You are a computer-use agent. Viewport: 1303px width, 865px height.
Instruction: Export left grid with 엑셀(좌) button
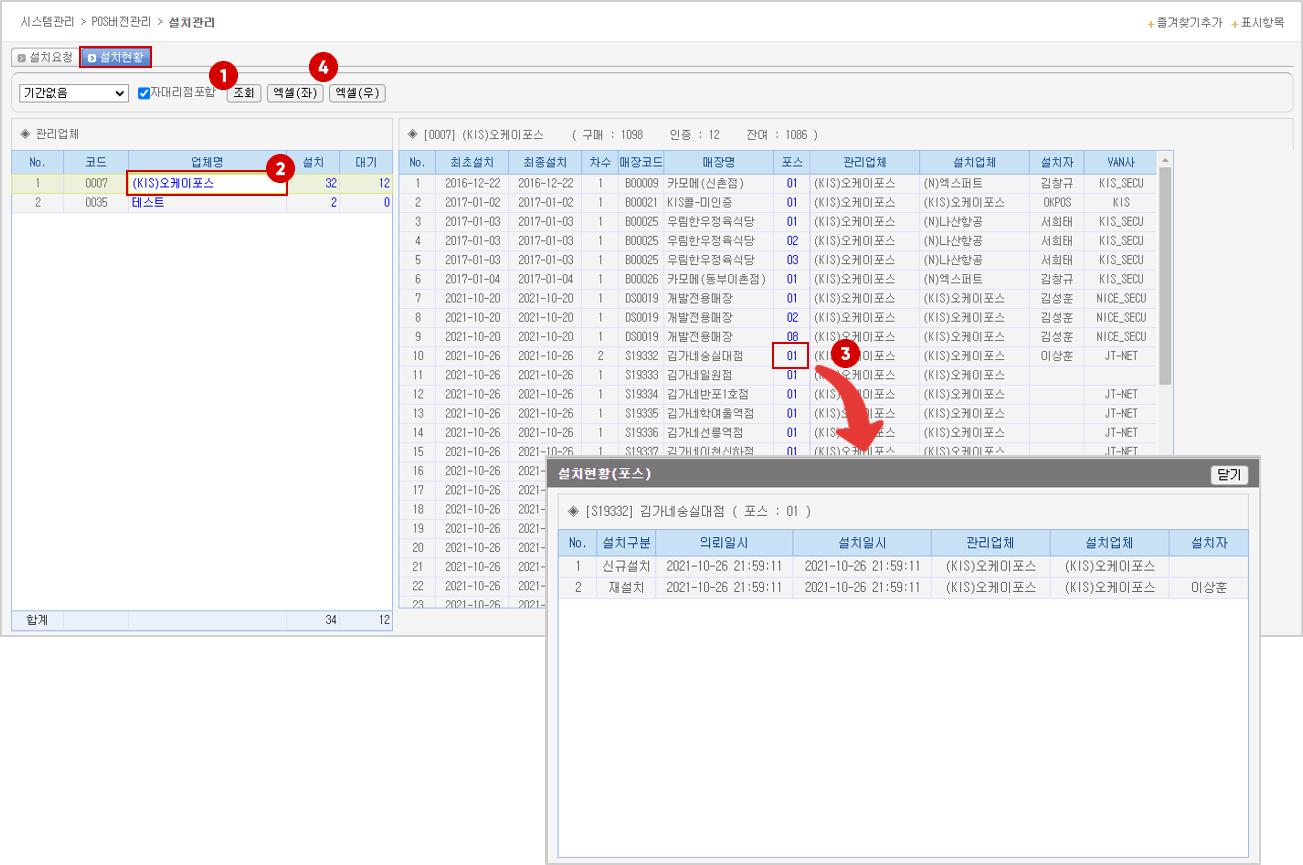(x=295, y=93)
